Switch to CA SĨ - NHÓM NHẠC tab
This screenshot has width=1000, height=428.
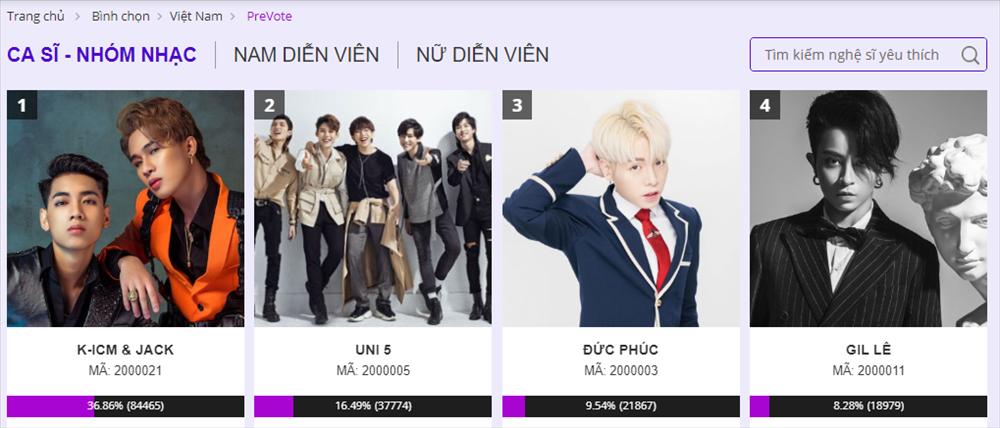102,55
